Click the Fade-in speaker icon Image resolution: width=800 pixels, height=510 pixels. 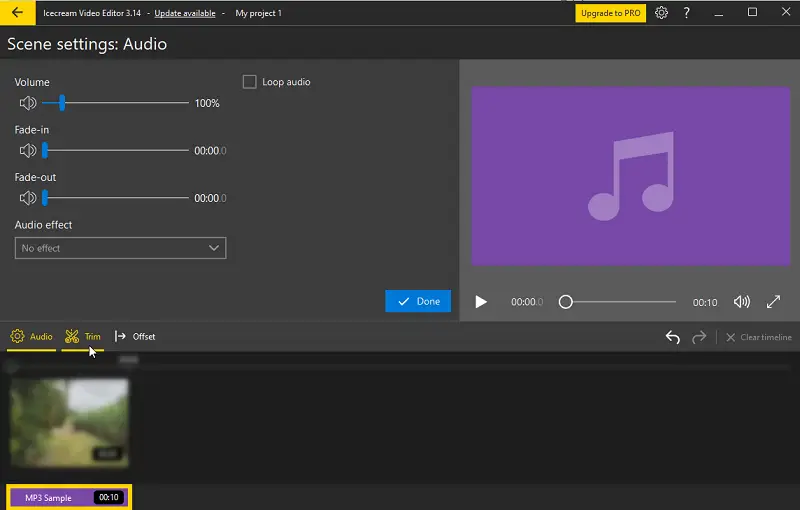point(28,150)
